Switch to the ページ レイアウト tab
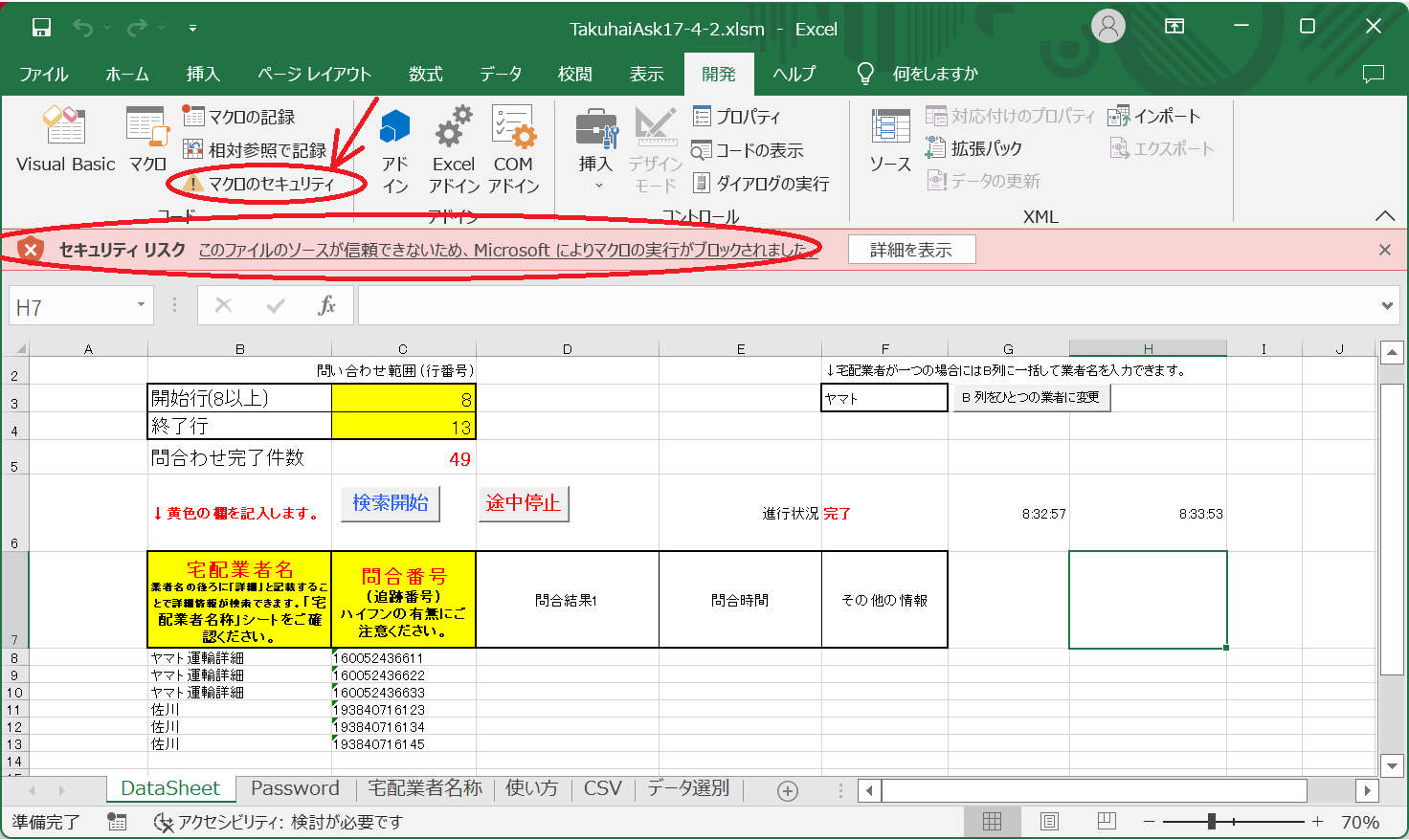 coord(315,74)
